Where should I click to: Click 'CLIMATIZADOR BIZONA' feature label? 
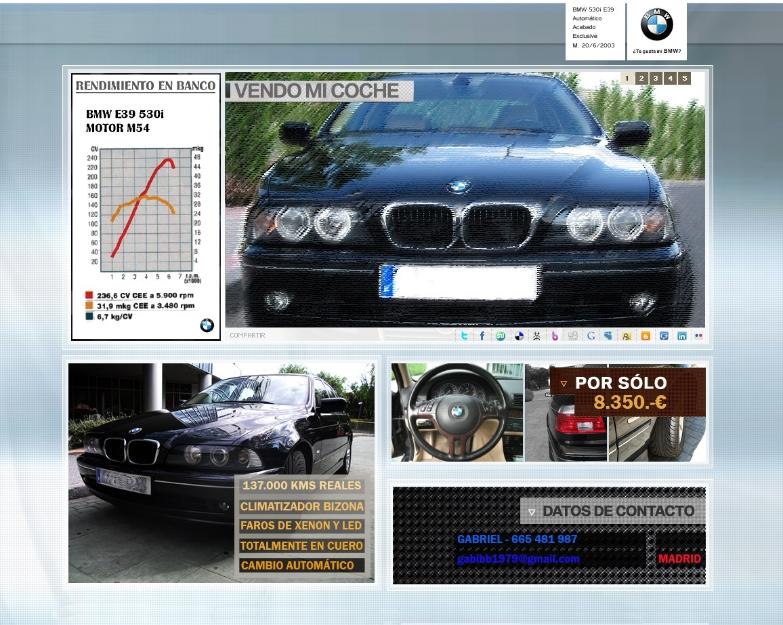coord(302,506)
